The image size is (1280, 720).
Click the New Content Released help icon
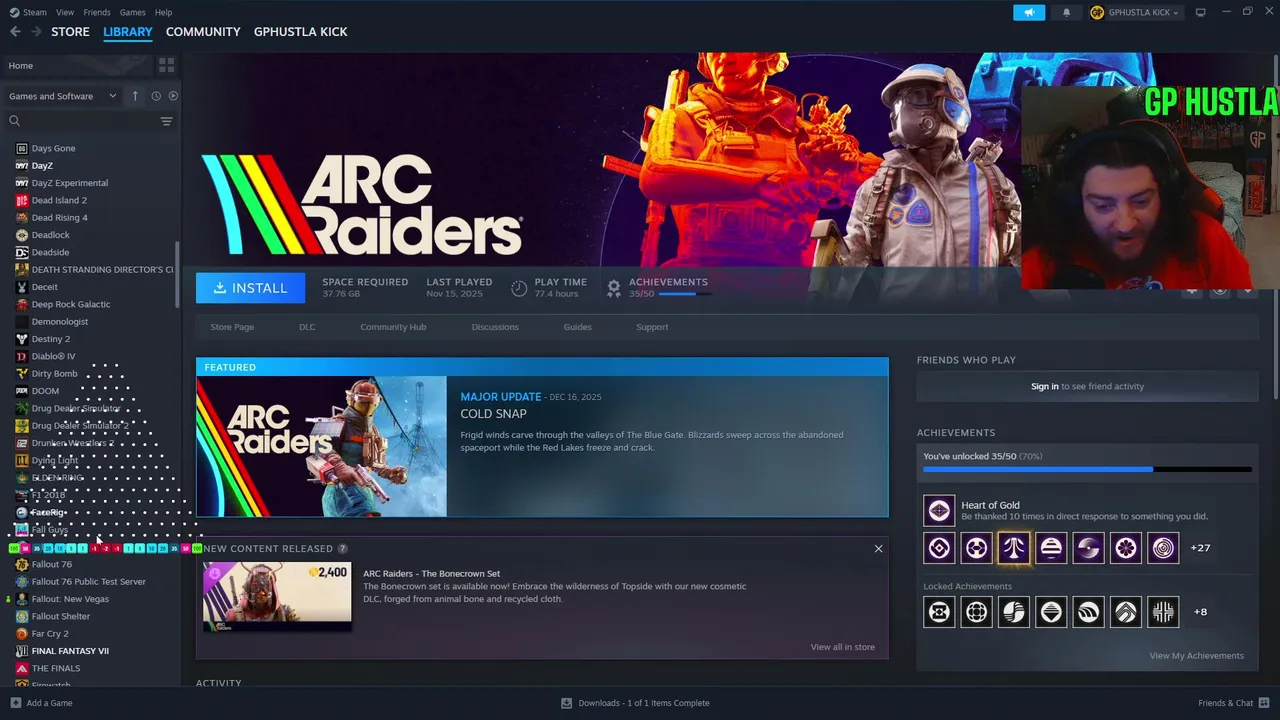click(343, 548)
